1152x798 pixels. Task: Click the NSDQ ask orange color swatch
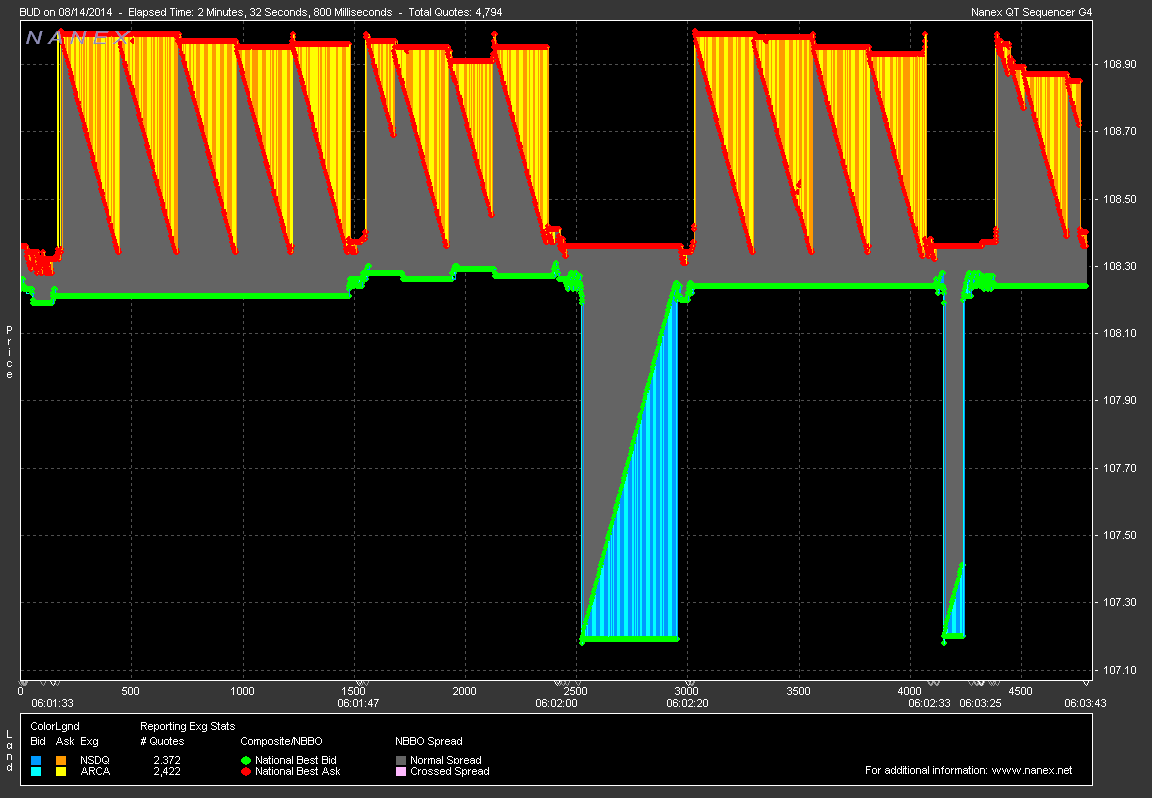tap(61, 761)
